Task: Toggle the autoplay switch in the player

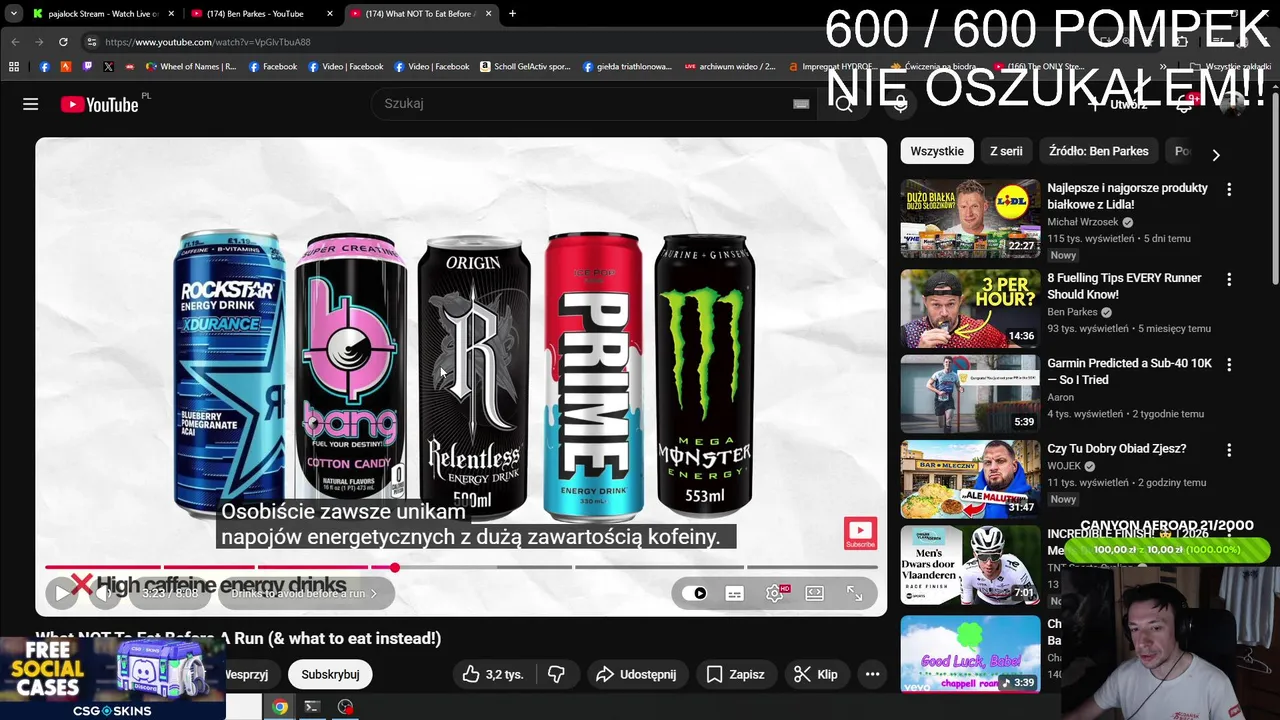Action: tap(695, 593)
